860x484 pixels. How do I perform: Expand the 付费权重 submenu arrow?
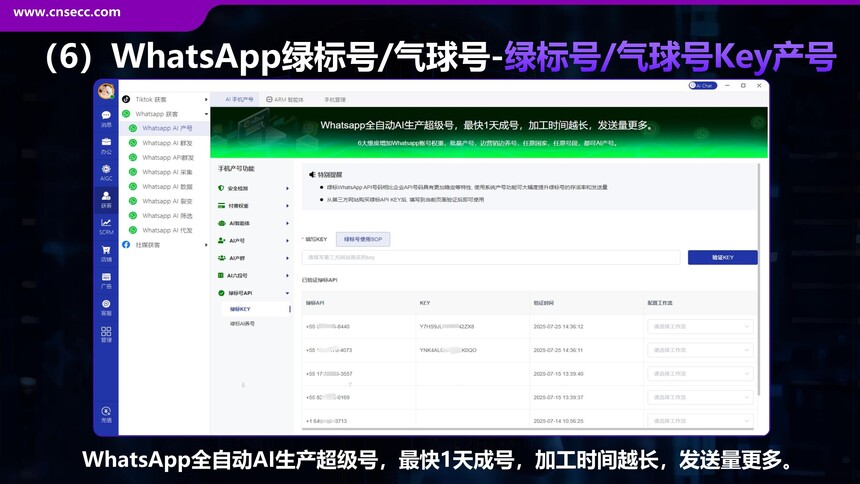(287, 206)
